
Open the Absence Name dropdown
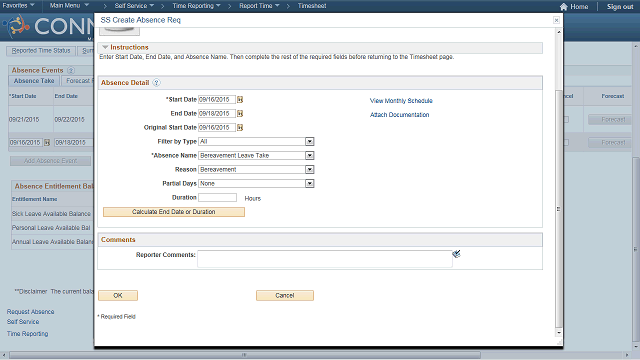click(x=310, y=156)
